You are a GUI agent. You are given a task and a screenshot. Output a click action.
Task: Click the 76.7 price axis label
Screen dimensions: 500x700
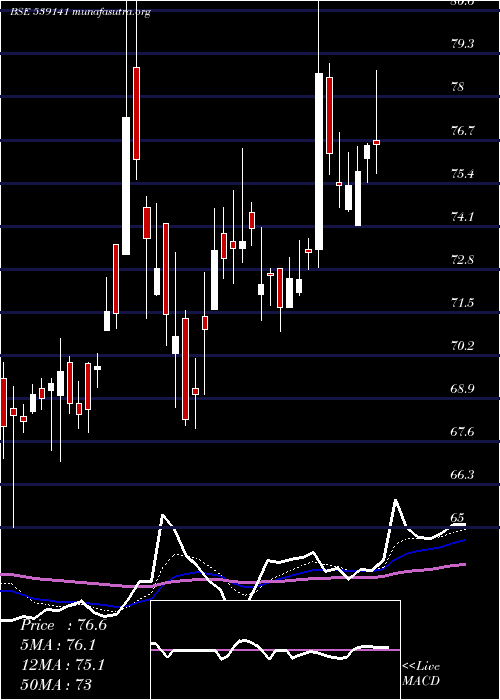(x=462, y=130)
